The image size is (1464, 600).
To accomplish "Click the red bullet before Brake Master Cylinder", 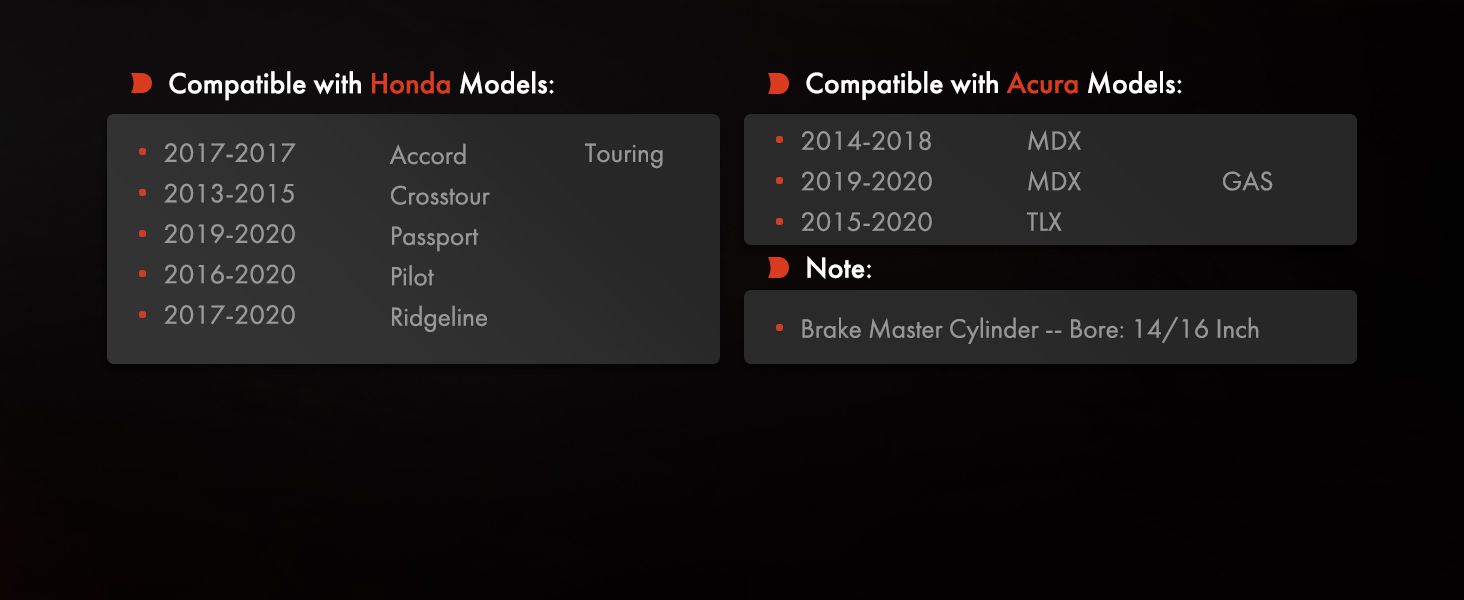I will [x=779, y=328].
